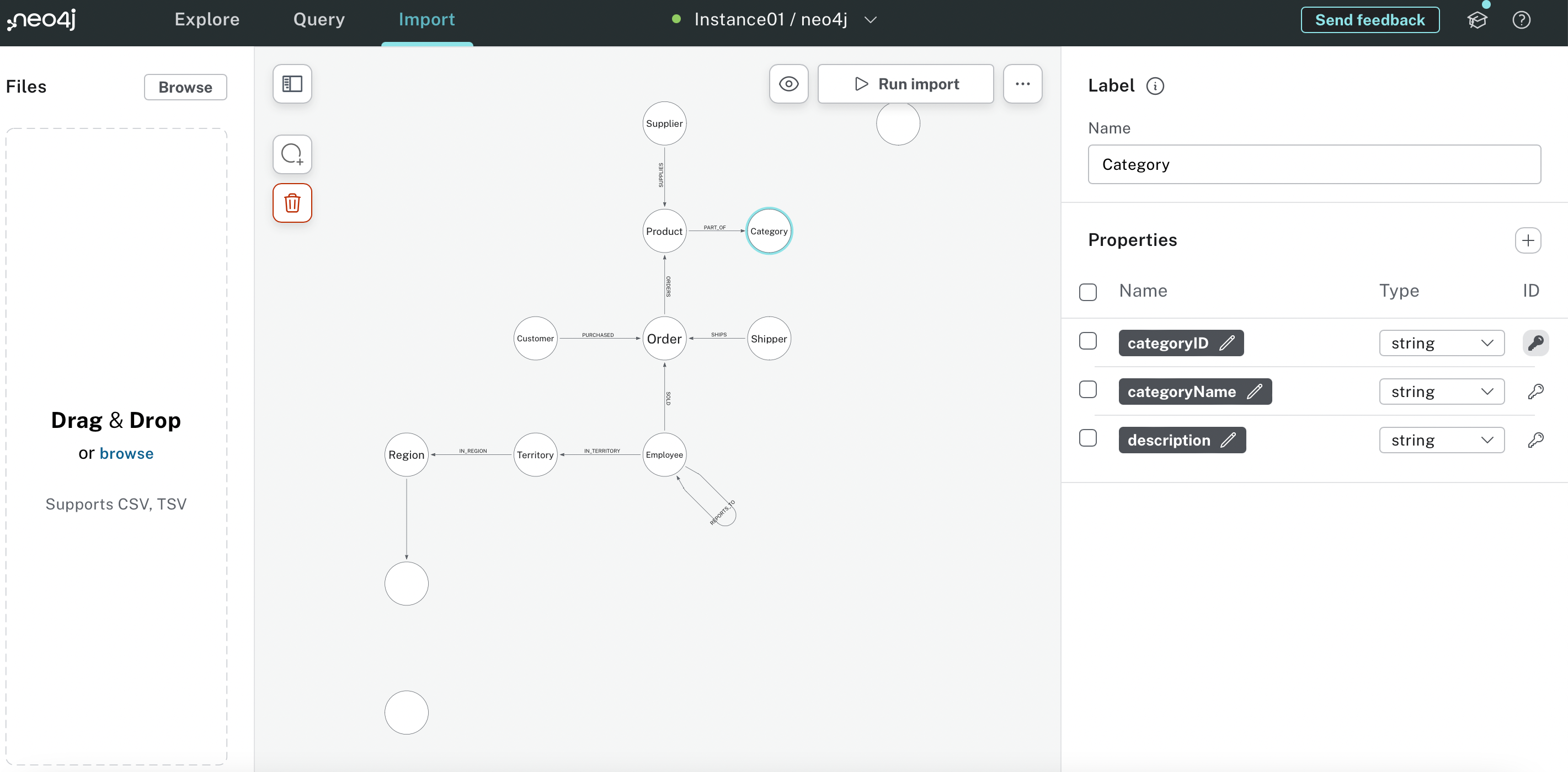Switch to the Explore tab

(207, 19)
